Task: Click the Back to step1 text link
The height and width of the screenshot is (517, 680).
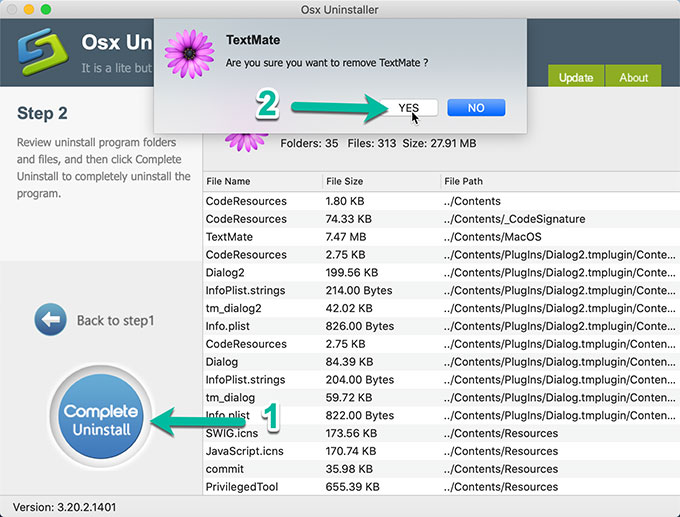Action: [115, 321]
